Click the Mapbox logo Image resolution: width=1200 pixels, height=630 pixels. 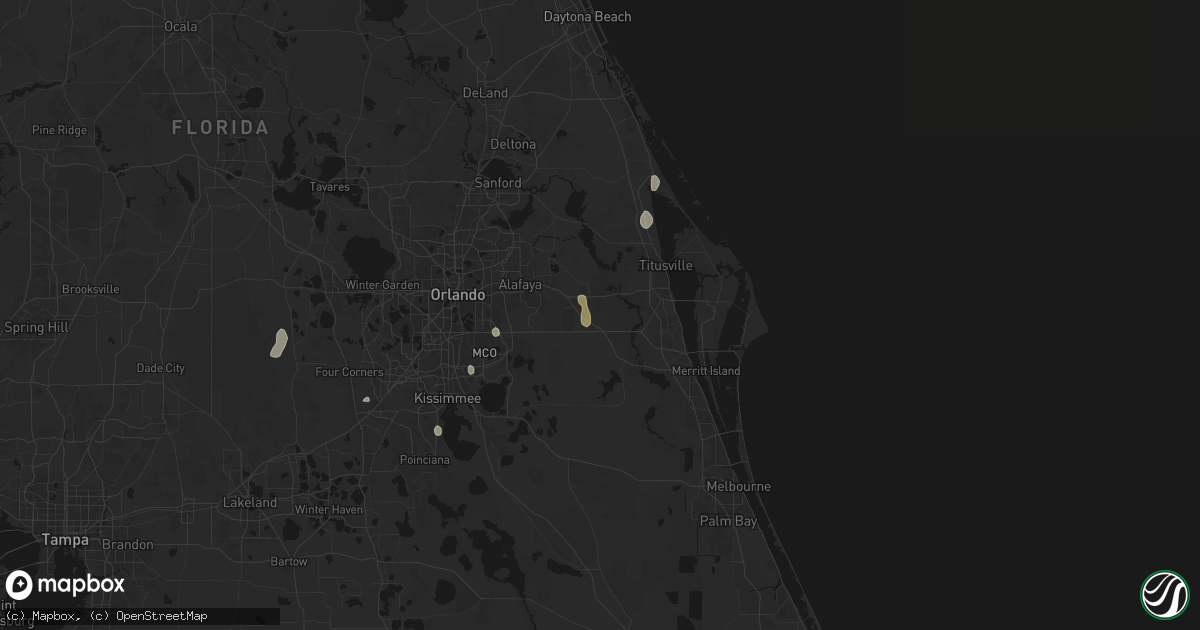(x=66, y=585)
